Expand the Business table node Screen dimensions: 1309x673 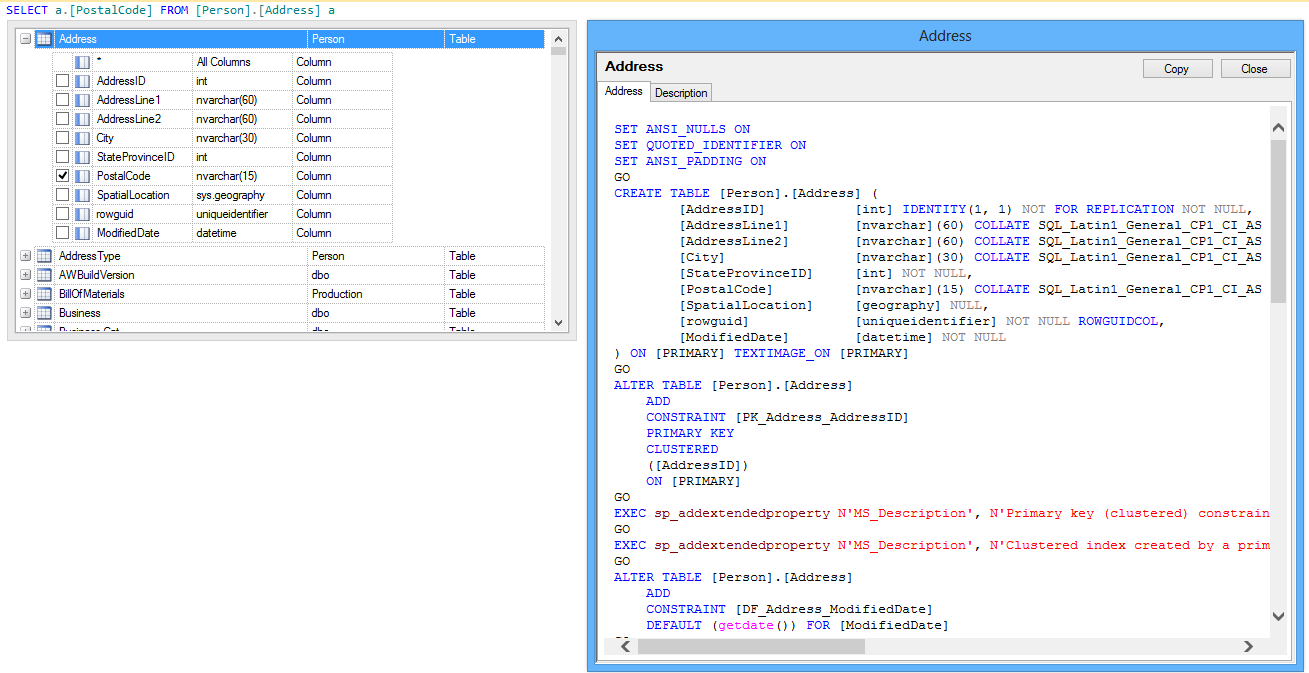tap(26, 313)
